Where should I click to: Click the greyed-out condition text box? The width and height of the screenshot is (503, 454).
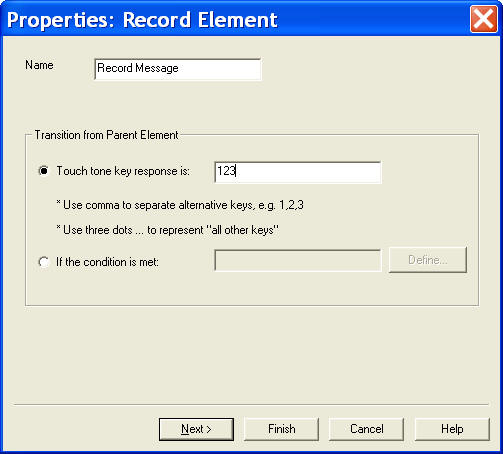coord(298,260)
